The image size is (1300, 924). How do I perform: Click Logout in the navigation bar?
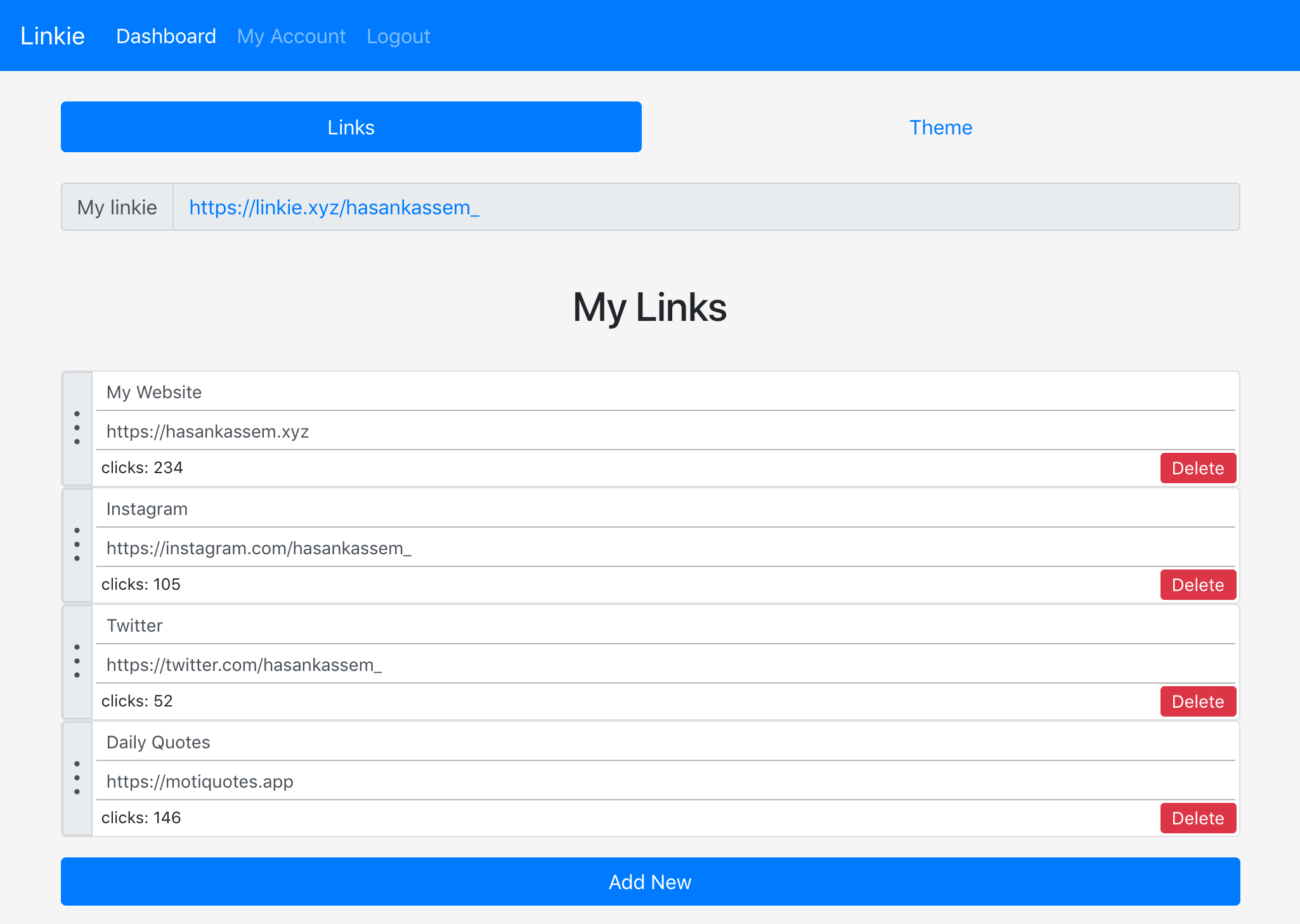[x=398, y=36]
